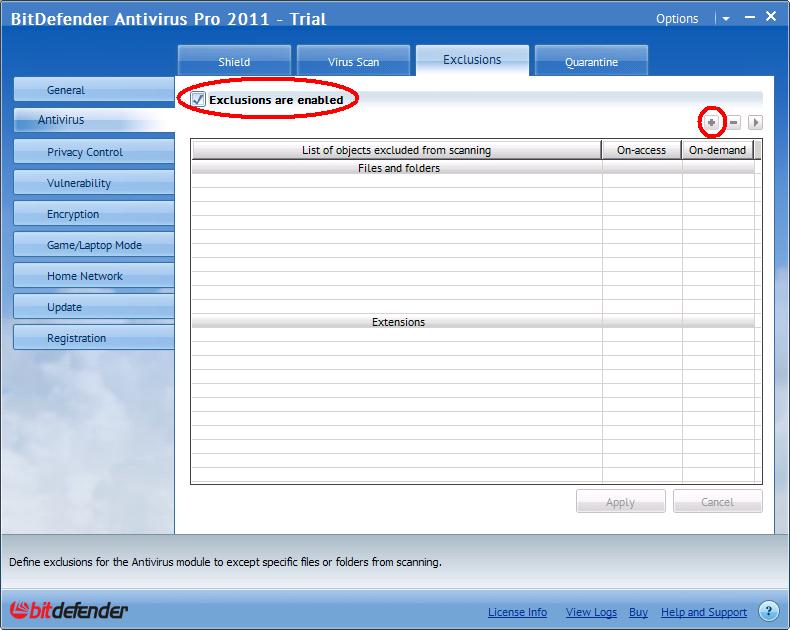The width and height of the screenshot is (790, 630).
Task: Click the right-arrow icon beside minus button
Action: (755, 122)
